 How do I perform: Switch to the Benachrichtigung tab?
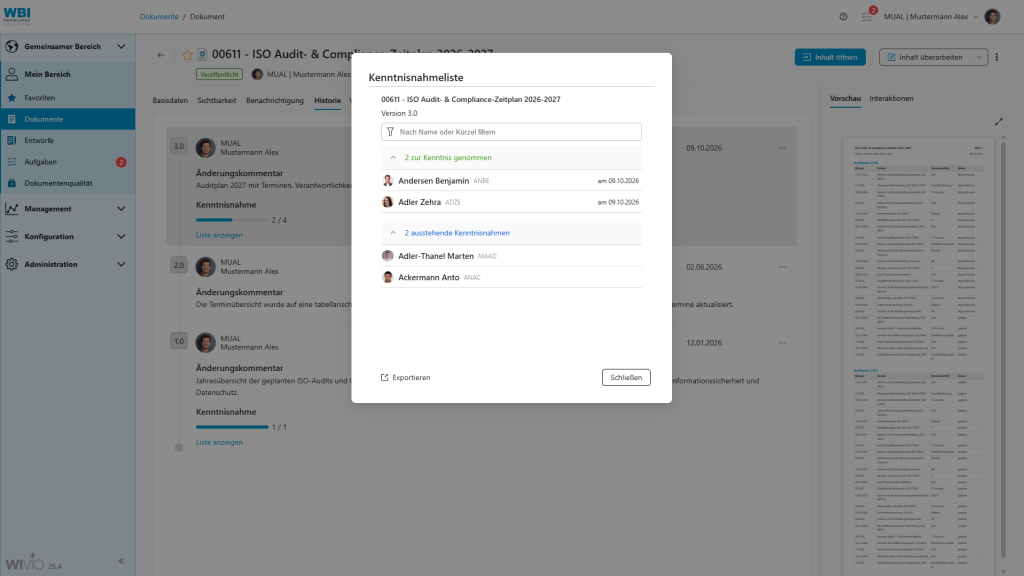275,101
